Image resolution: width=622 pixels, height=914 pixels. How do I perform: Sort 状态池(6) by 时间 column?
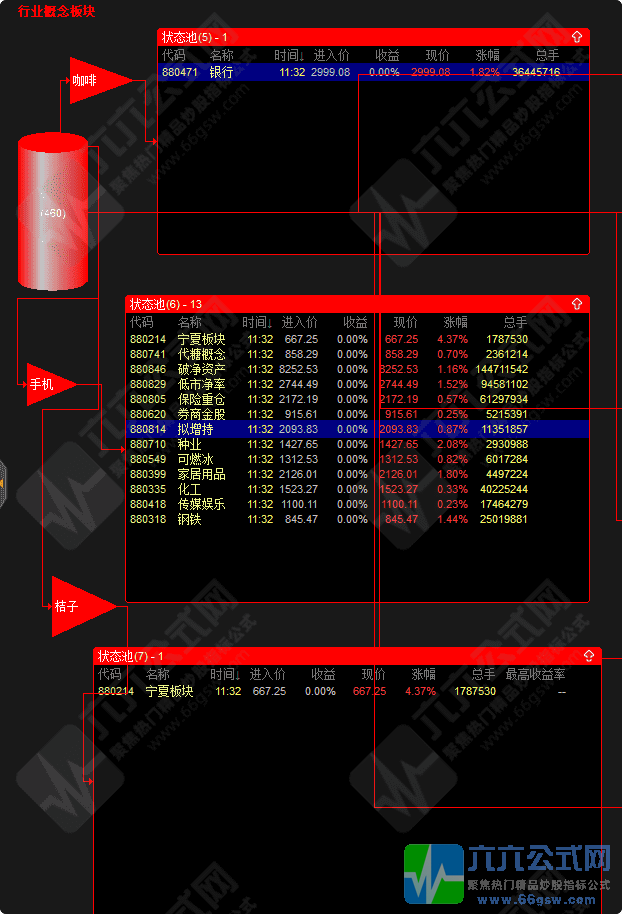tap(258, 323)
